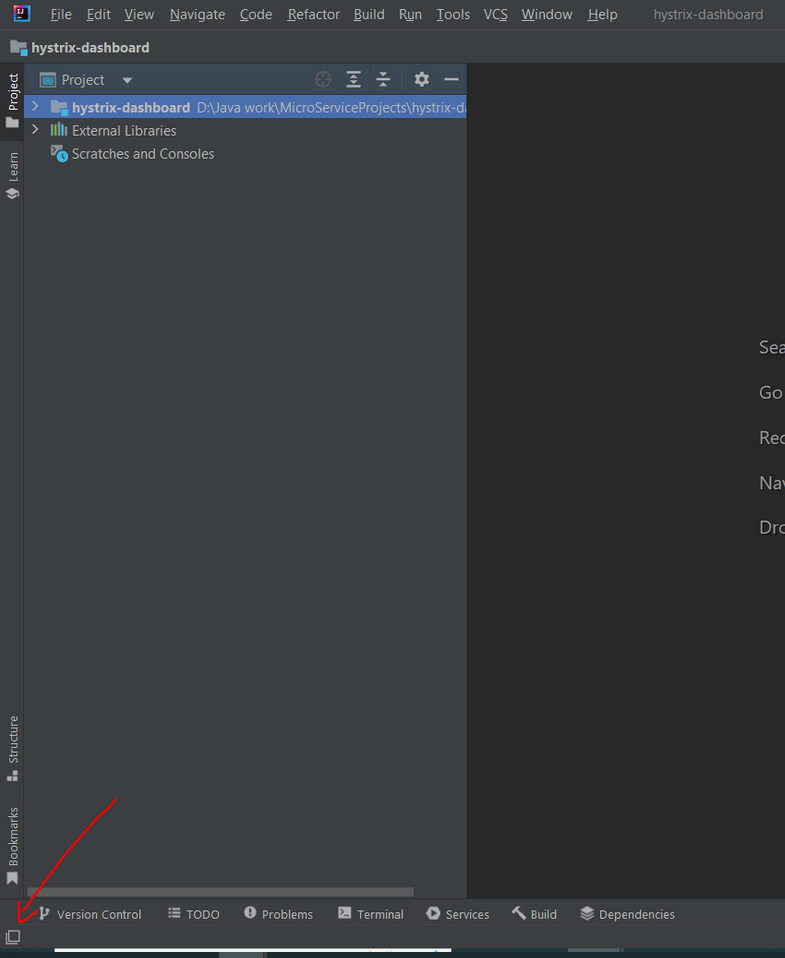Toggle the Bookmarks tool window tab
Viewport: 785px width, 958px height.
coord(12,846)
